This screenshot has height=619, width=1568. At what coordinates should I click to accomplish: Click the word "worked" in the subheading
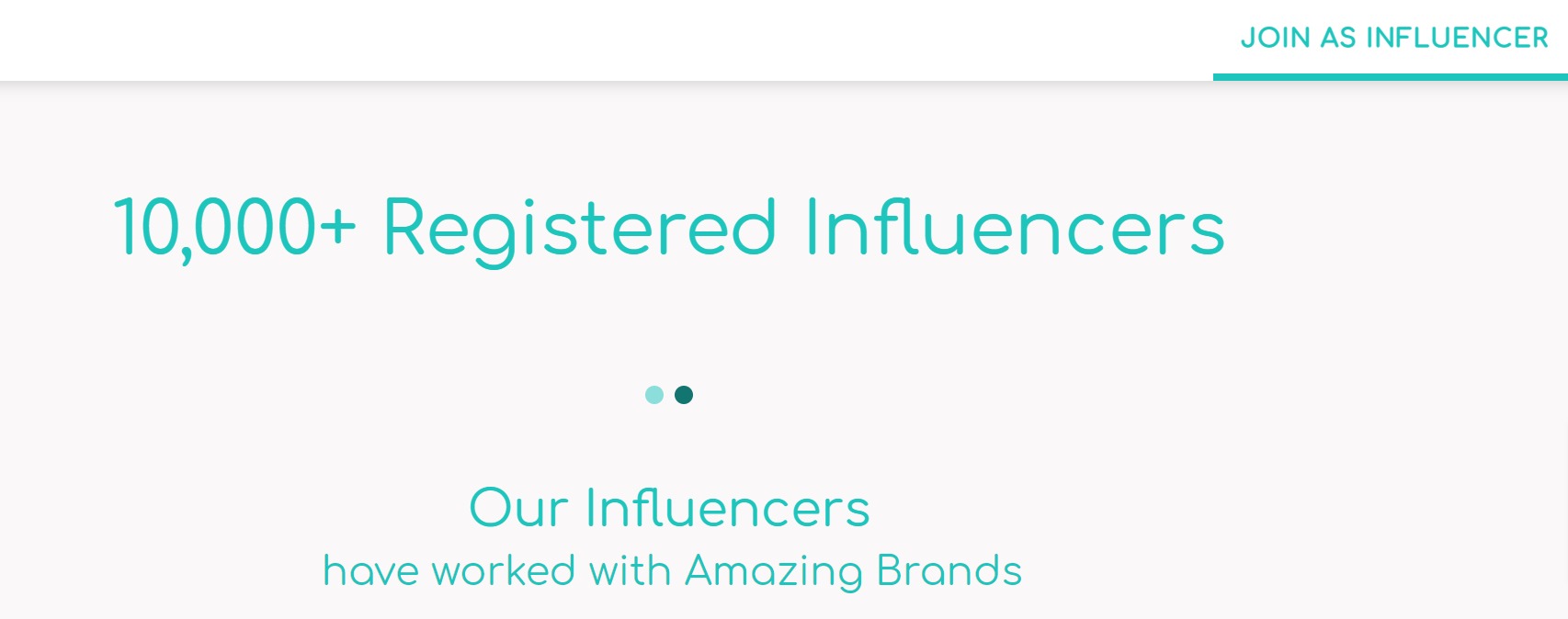pos(504,571)
